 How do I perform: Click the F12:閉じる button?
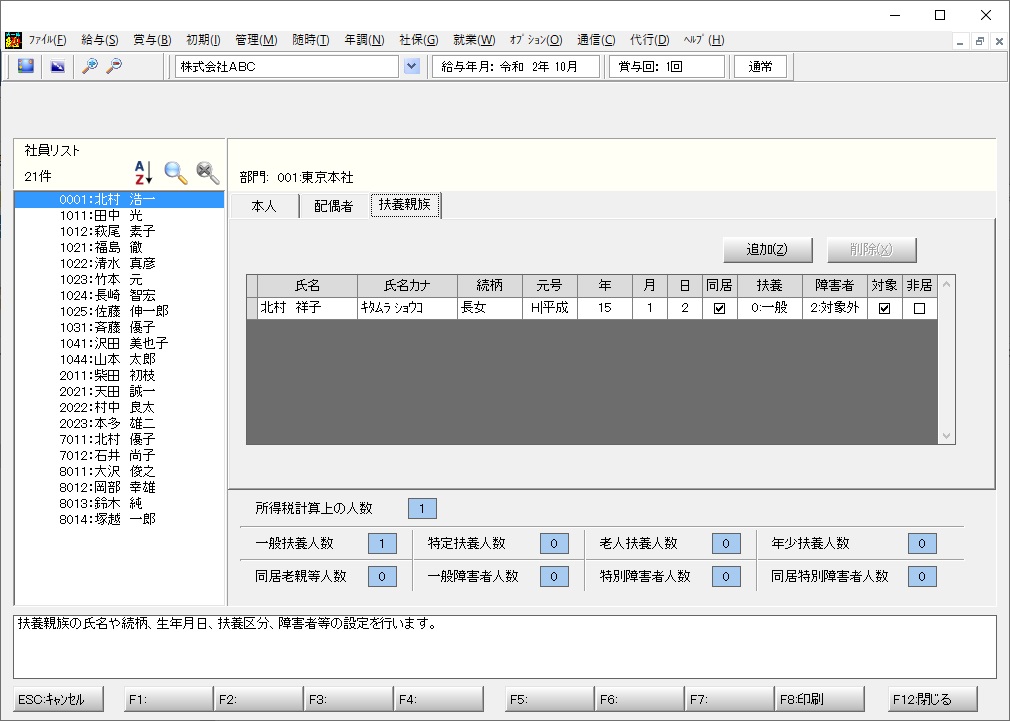tap(932, 699)
